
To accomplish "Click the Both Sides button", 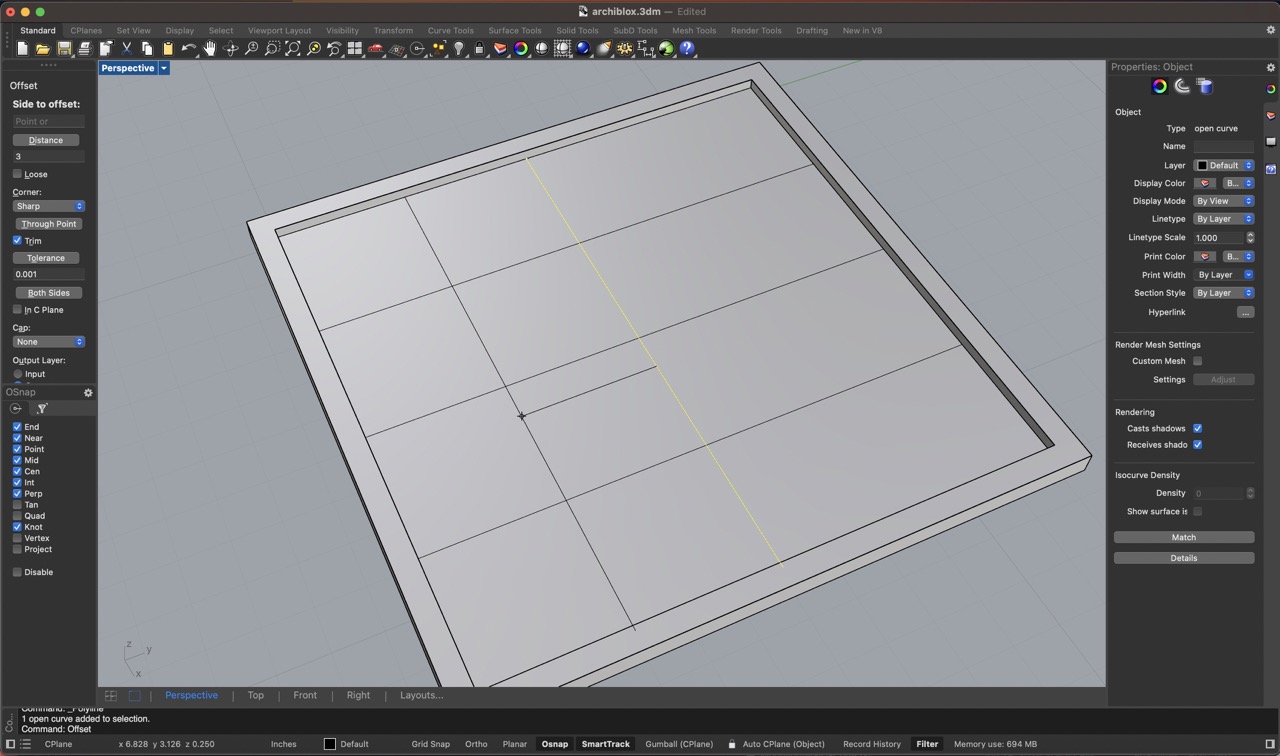I will click(x=49, y=293).
